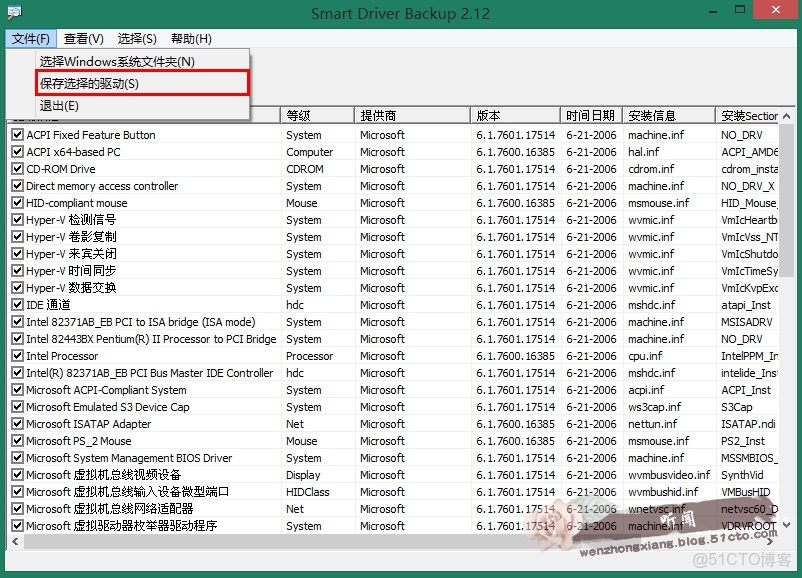Open the 查看(V) menu
Screen dimensions: 802x578
81,38
